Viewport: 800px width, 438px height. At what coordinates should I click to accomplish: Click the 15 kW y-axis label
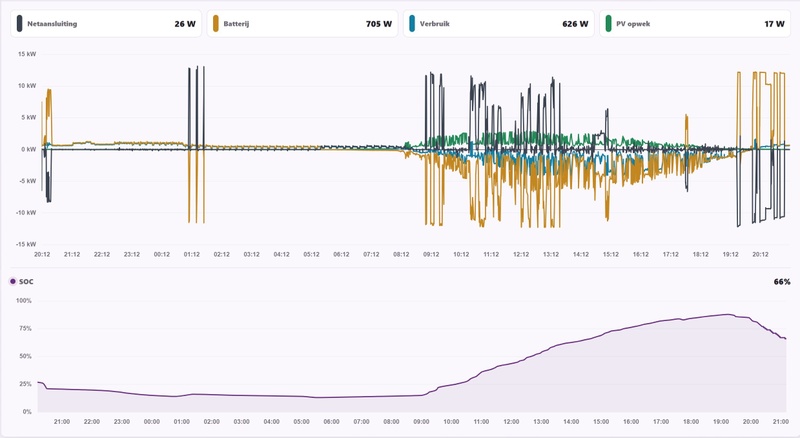tap(28, 54)
